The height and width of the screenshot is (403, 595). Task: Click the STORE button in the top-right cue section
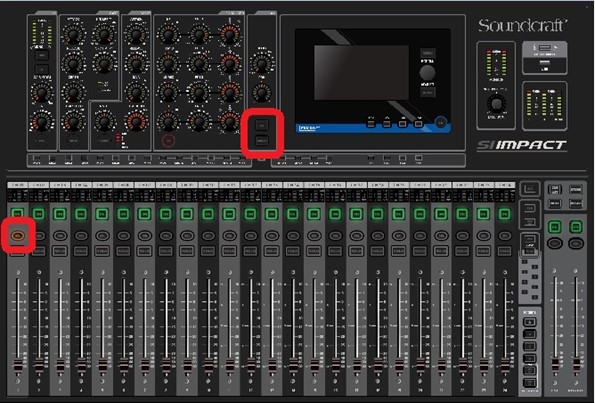[x=576, y=189]
